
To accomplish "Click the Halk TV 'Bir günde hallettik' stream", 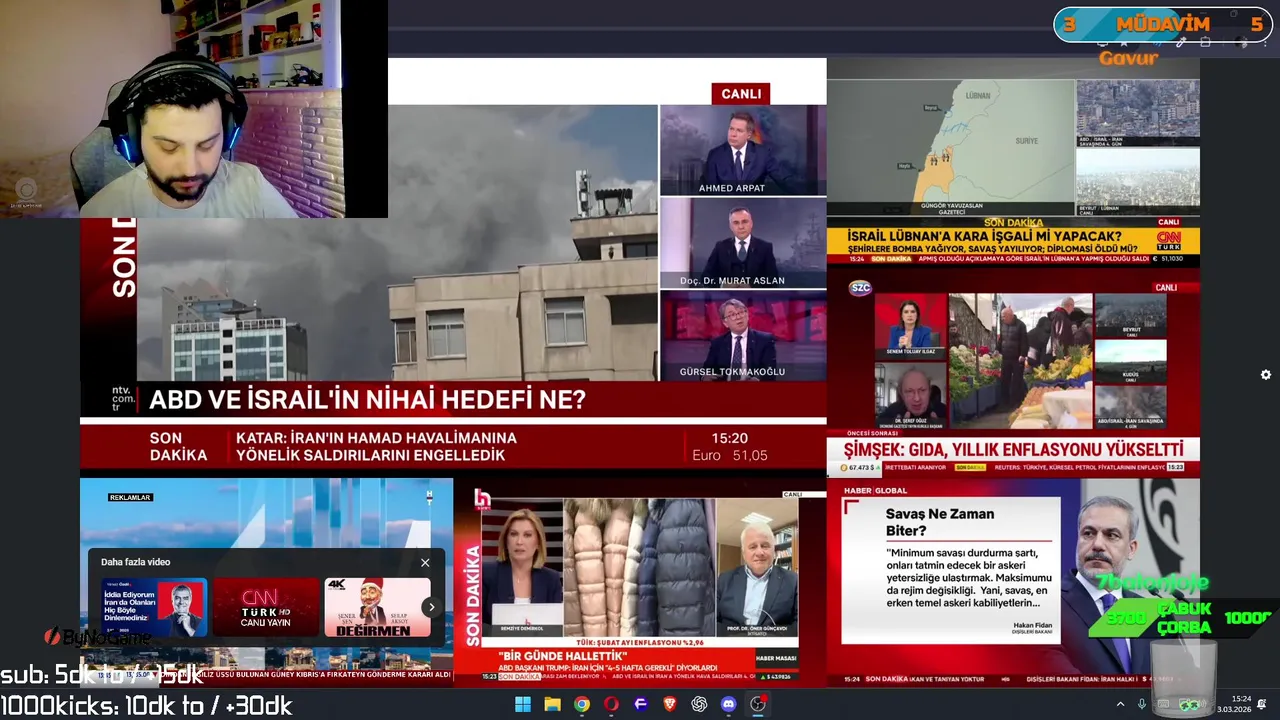I will tap(640, 583).
